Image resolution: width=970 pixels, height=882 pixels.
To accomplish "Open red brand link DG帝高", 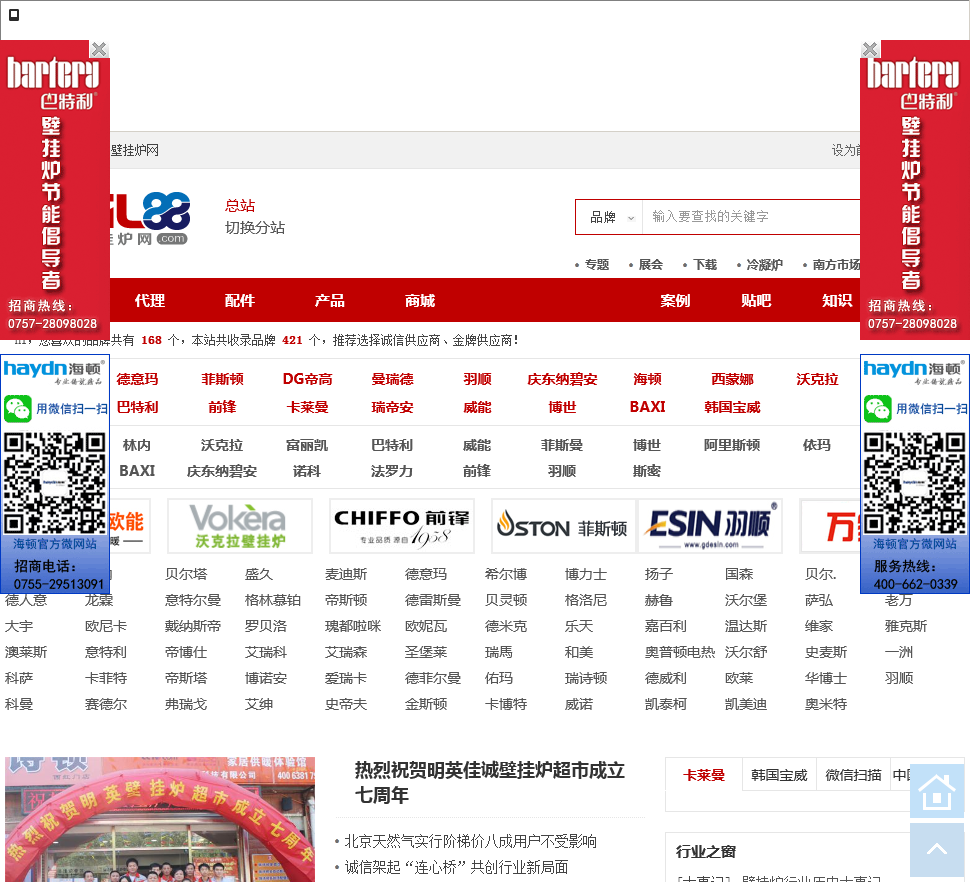I will click(x=307, y=379).
